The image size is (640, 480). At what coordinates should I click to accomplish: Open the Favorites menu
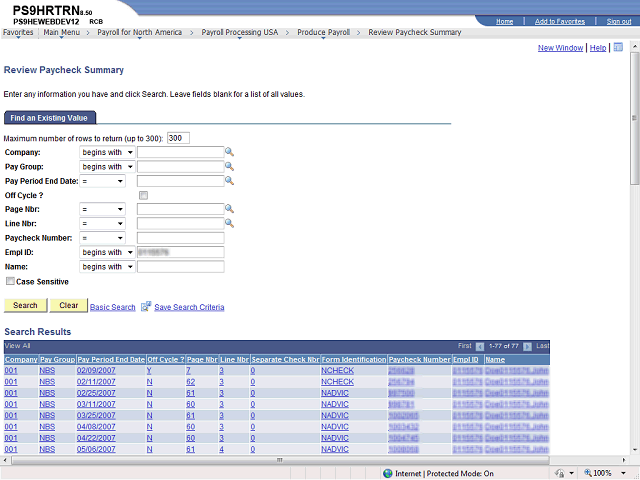(x=18, y=32)
